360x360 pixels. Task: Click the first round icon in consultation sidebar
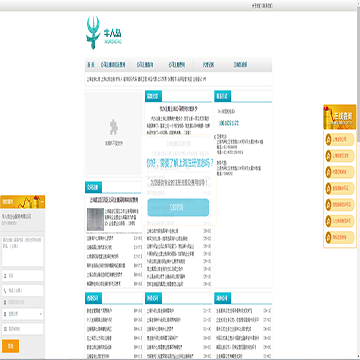(328, 139)
